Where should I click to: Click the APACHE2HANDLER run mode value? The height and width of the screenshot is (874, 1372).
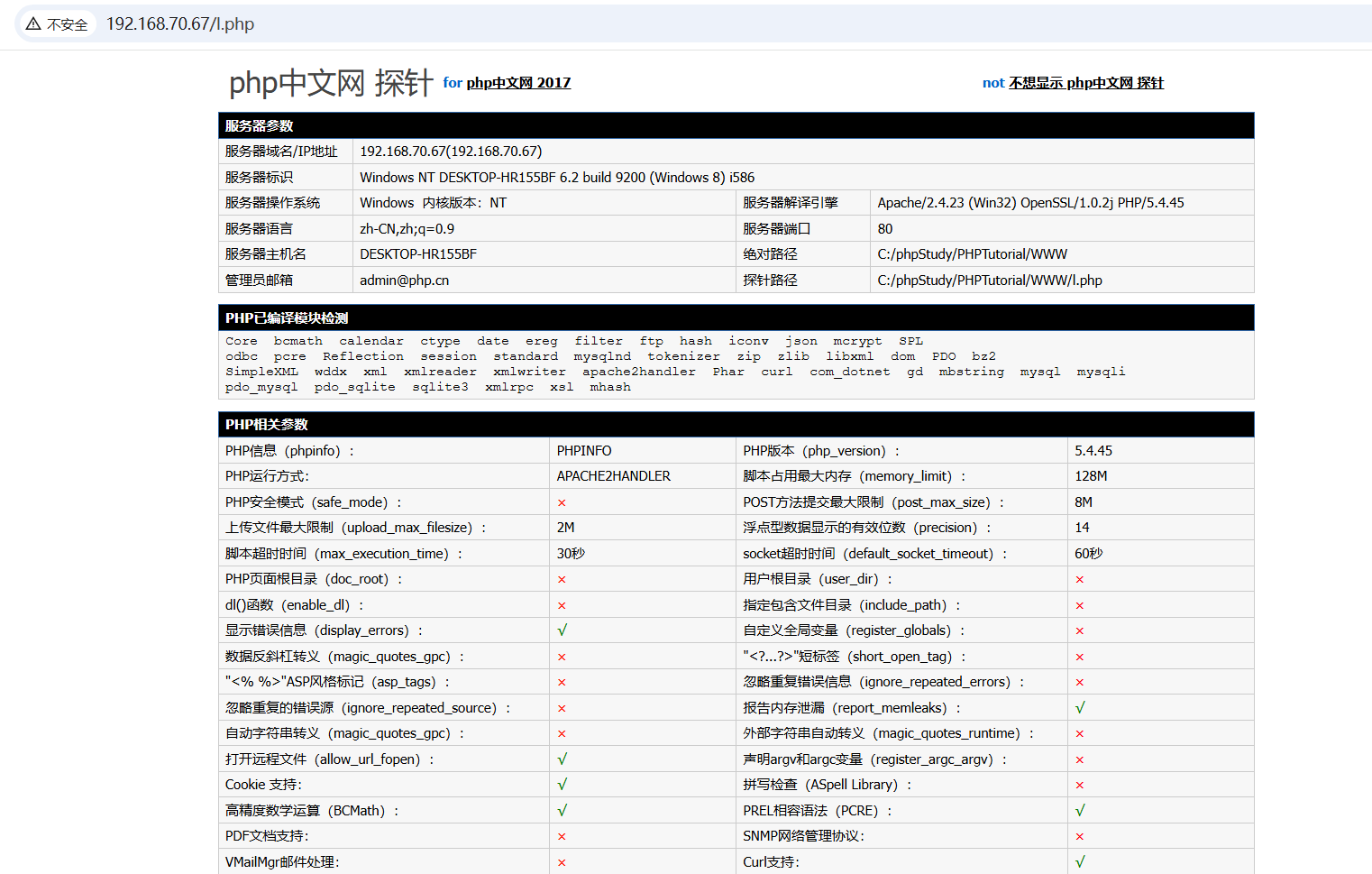tap(614, 476)
